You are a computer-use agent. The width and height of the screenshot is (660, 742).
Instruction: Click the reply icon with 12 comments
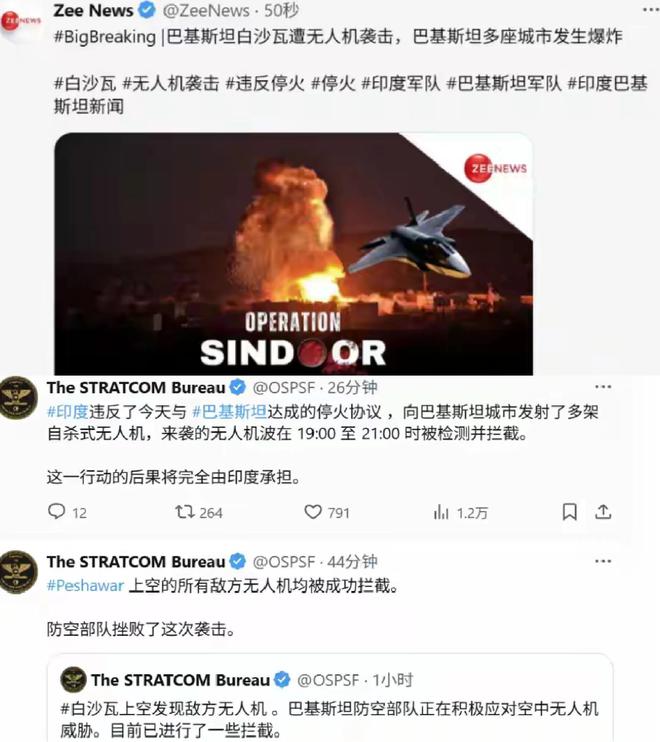[x=57, y=512]
